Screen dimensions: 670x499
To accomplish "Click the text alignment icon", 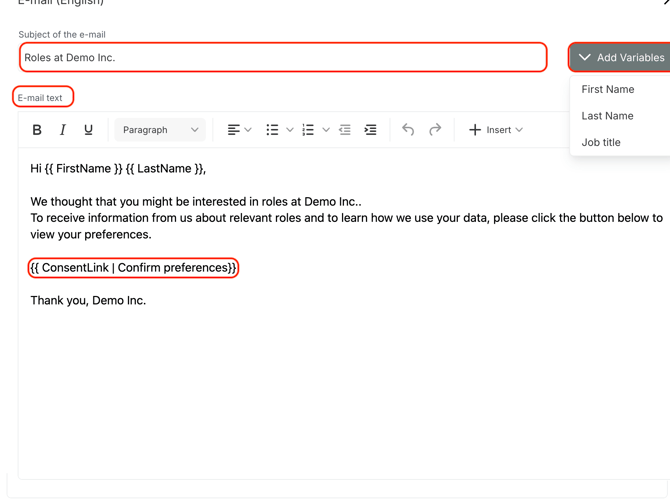I will click(234, 130).
